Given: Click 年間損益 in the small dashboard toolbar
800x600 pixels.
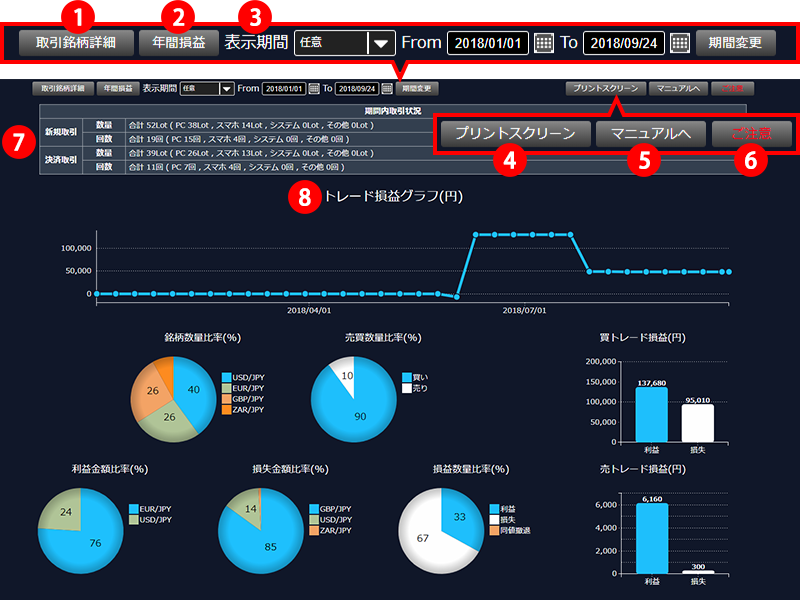Looking at the screenshot, I should 118,88.
